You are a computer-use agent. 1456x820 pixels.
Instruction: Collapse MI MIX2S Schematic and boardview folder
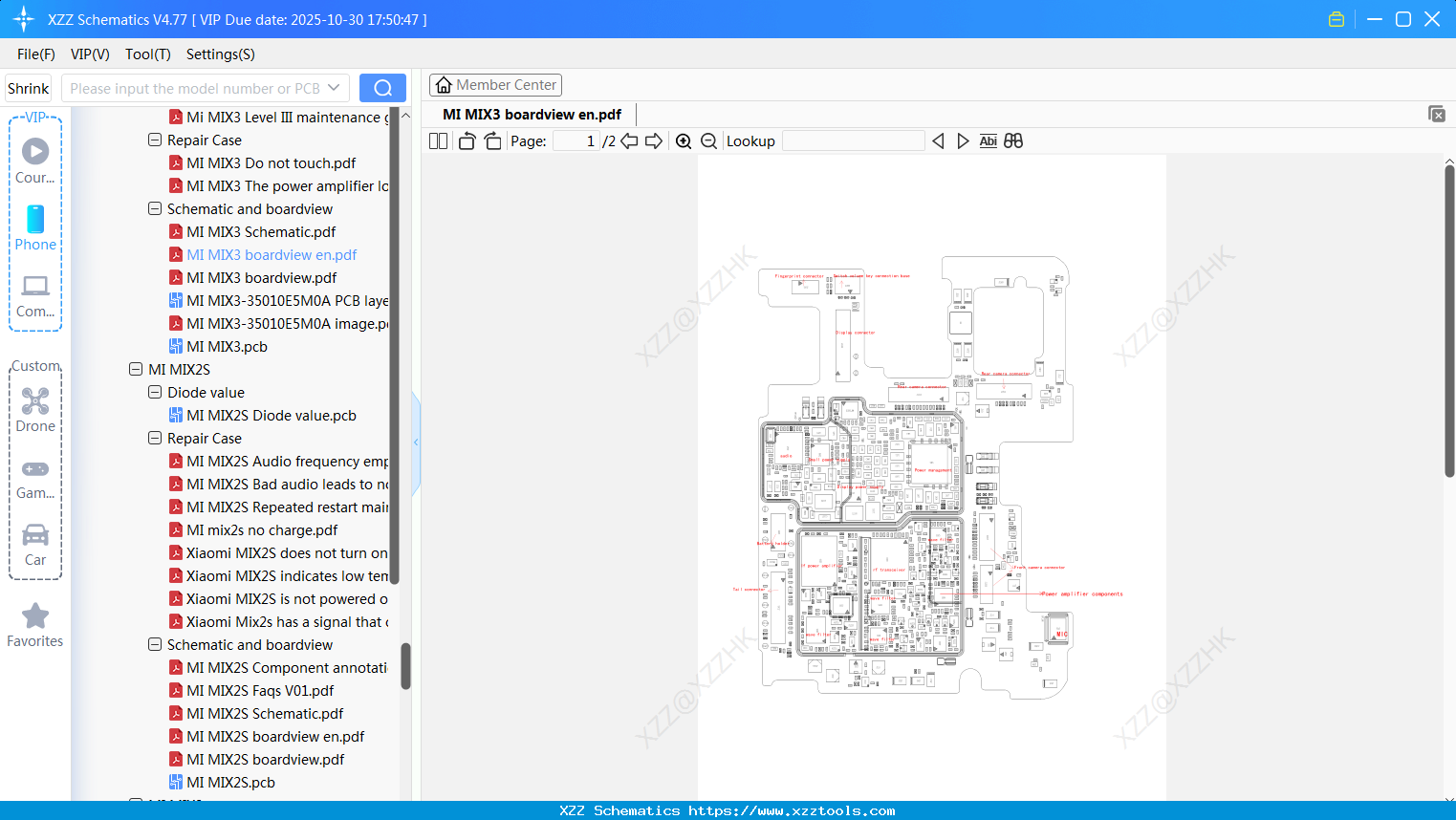(x=155, y=644)
